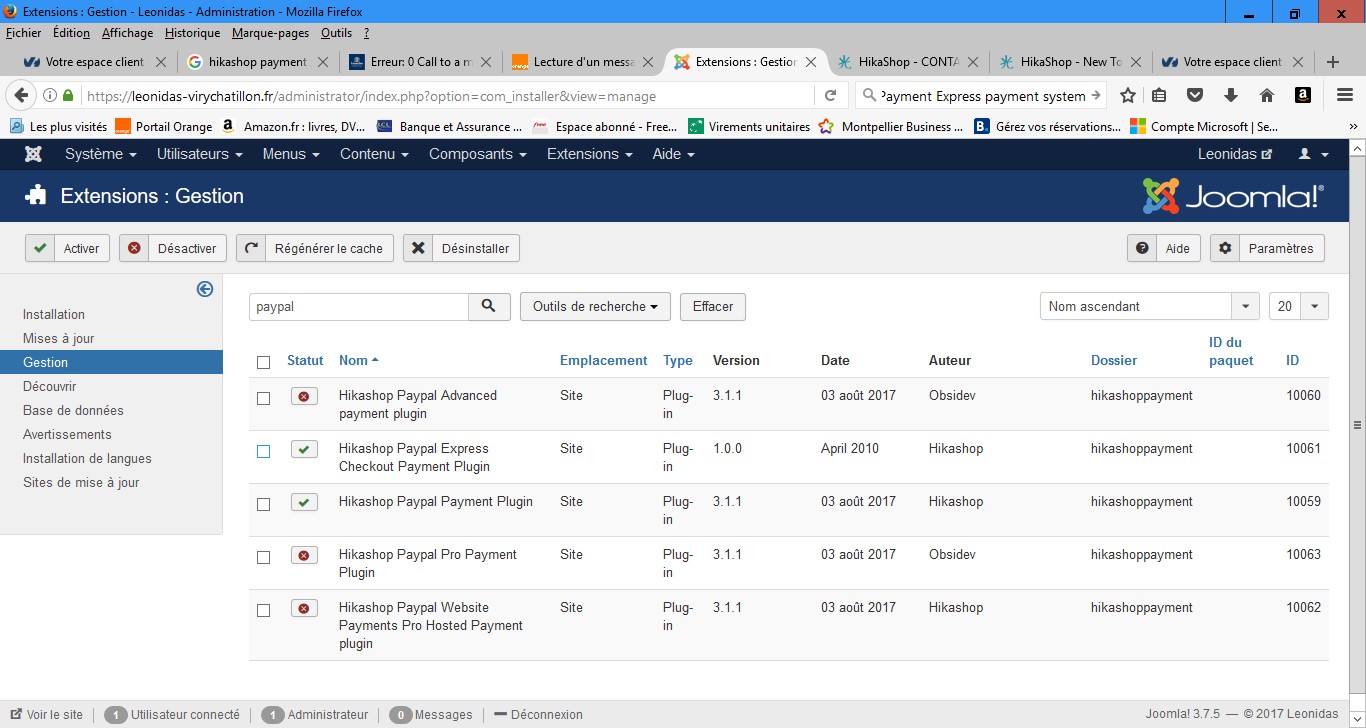Open the Amazon toolbar extension icon

pos(1302,96)
